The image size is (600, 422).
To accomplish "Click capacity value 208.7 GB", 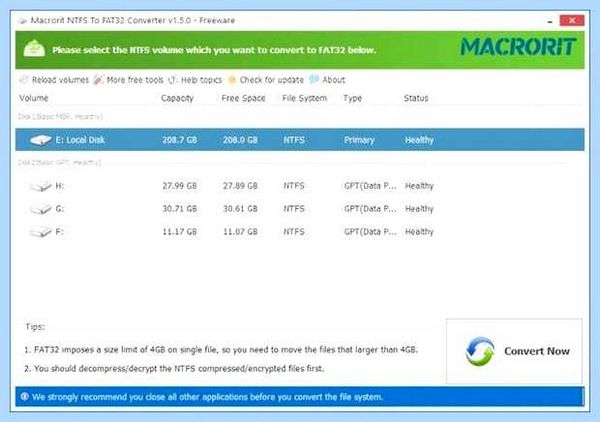I will (x=179, y=140).
